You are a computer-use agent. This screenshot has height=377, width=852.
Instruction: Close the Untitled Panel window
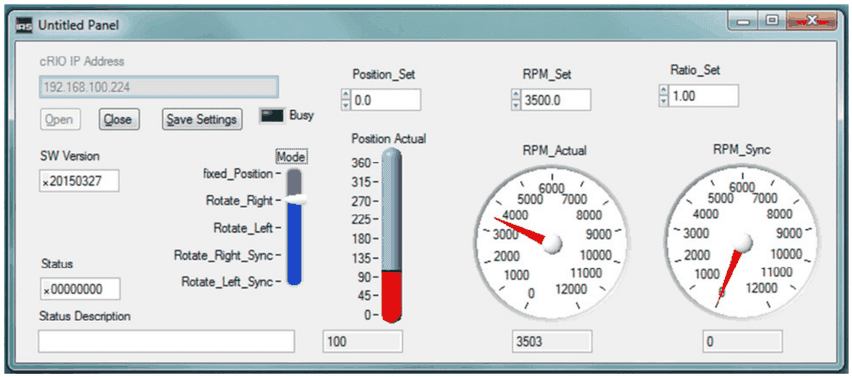coord(811,21)
